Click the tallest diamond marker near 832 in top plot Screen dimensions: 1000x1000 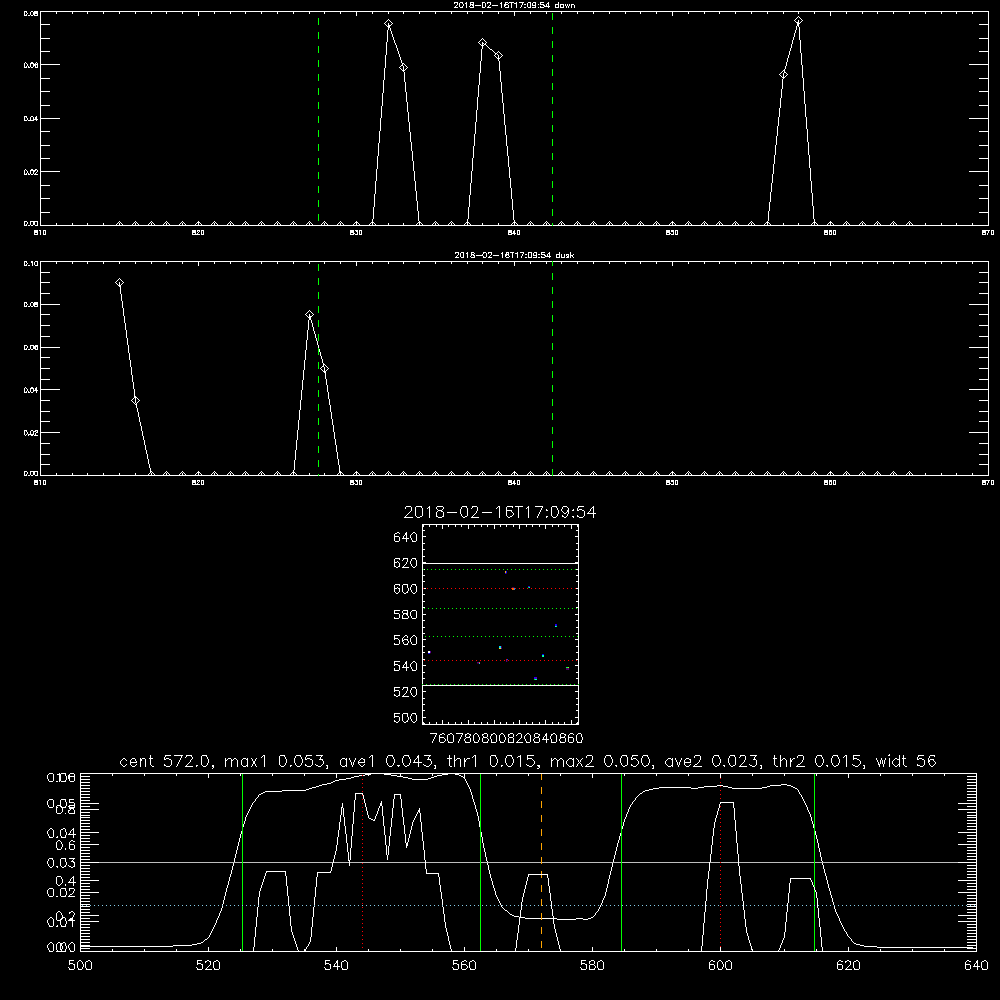[x=388, y=24]
